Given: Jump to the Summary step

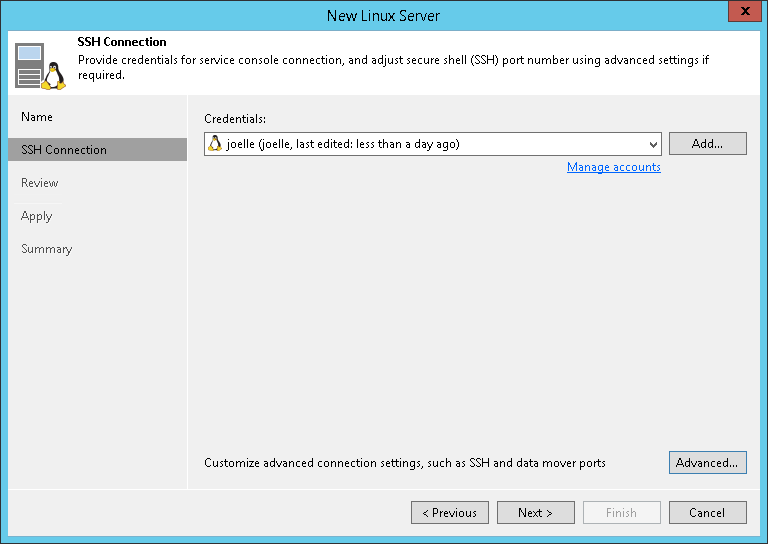Looking at the screenshot, I should point(47,249).
